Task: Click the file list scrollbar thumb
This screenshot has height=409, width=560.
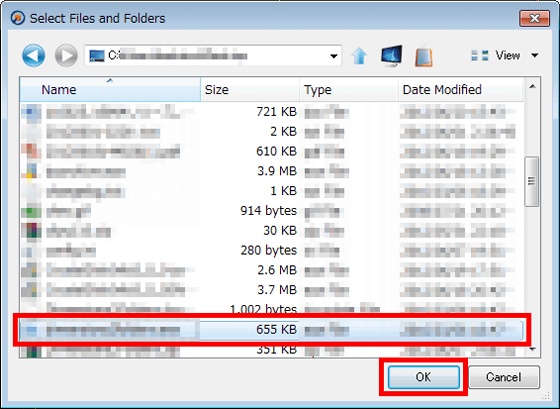Action: [532, 181]
